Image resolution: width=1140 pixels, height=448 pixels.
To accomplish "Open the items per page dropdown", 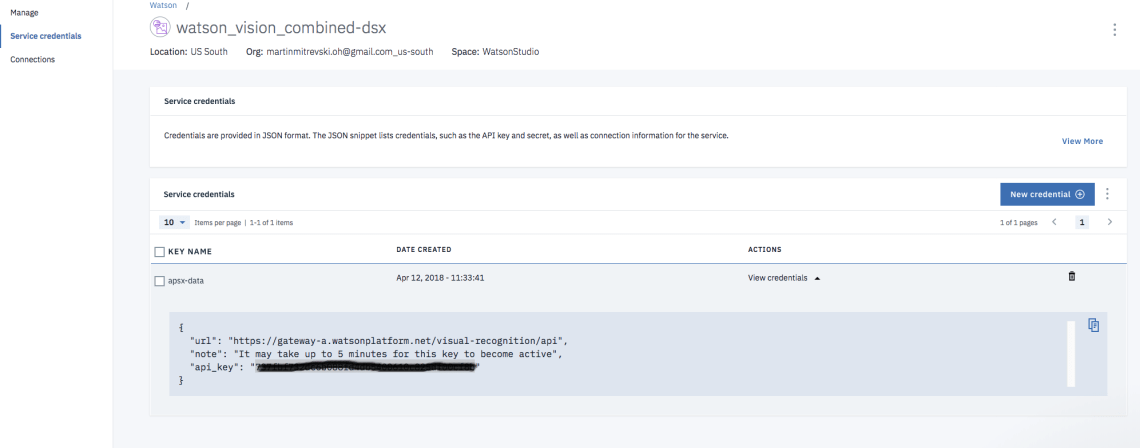I will pos(174,222).
